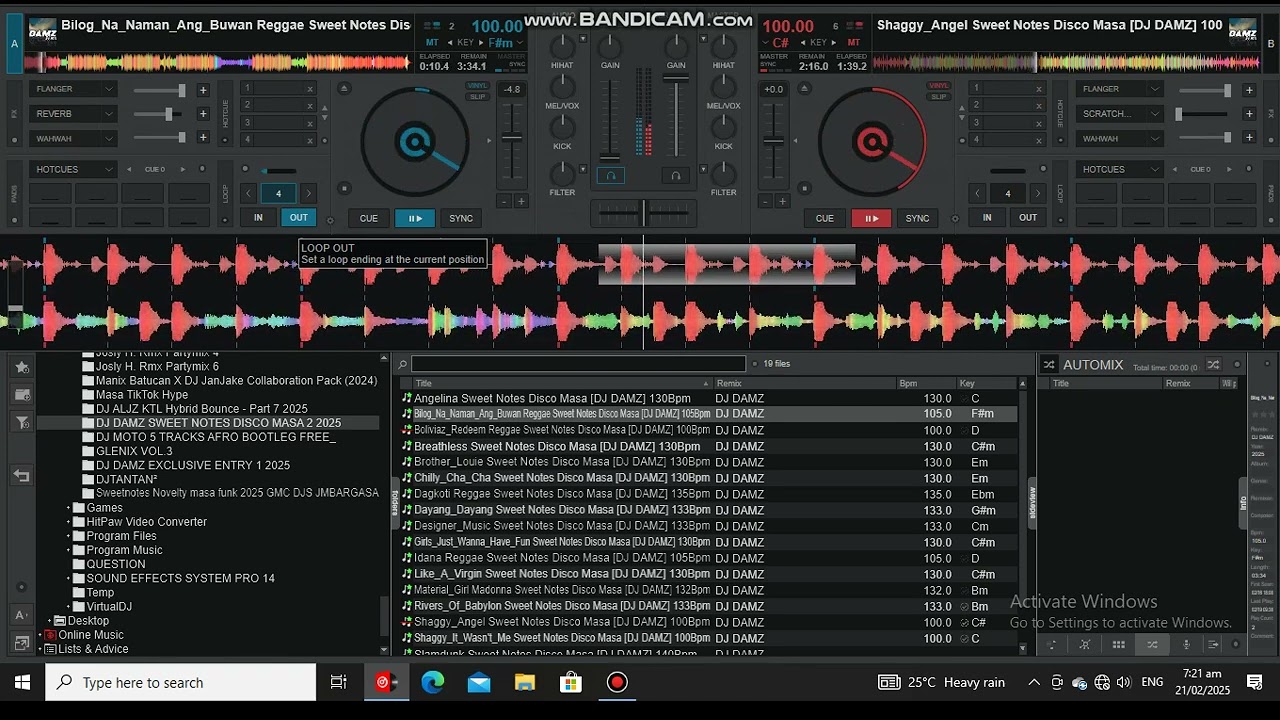Toggle the right deck headphone cue button

pos(675,176)
